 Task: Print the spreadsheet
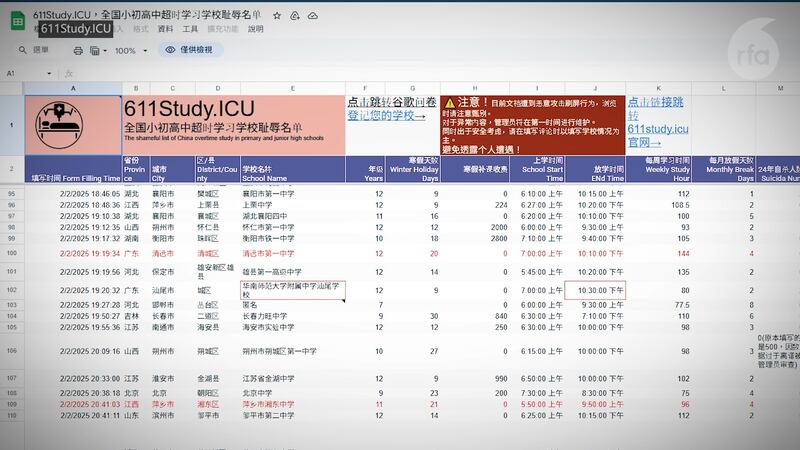(78, 51)
